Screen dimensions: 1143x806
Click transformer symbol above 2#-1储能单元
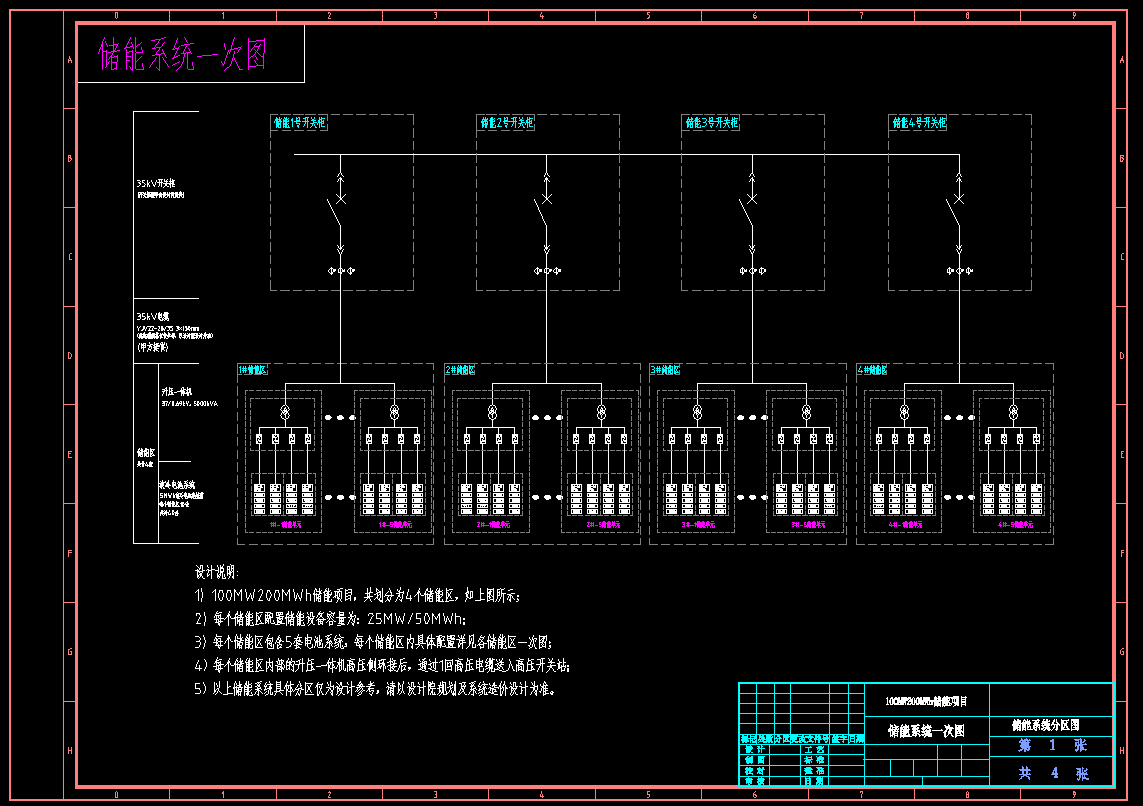492,412
